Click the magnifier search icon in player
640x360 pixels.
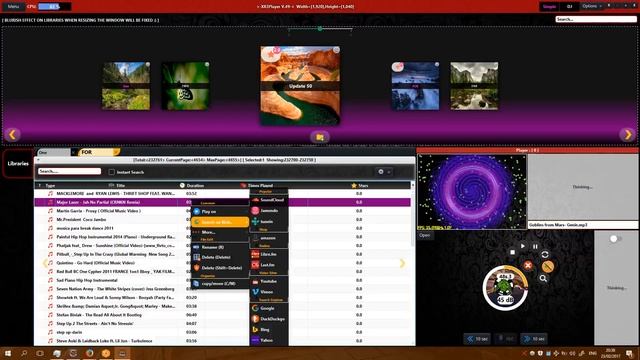(x=543, y=278)
